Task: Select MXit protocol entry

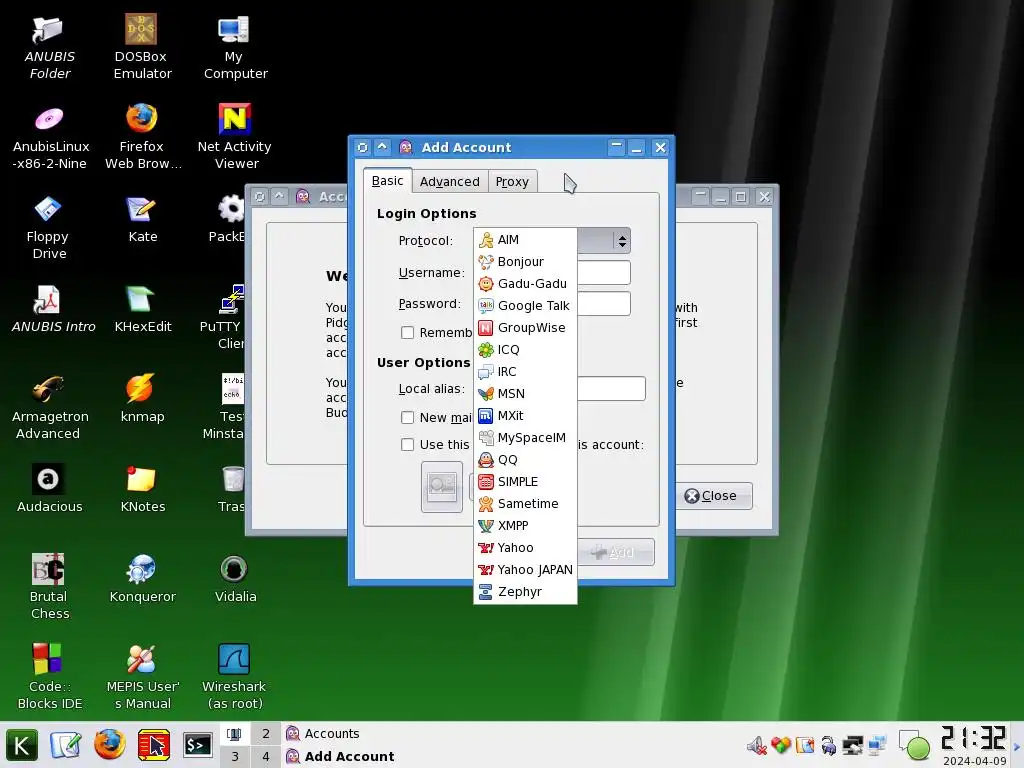Action: tap(525, 415)
